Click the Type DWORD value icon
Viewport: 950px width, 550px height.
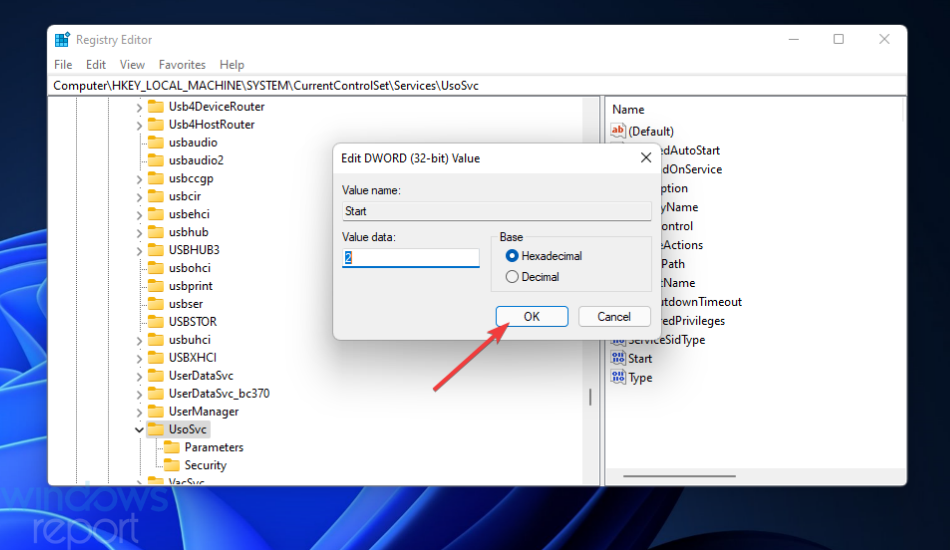pos(618,377)
